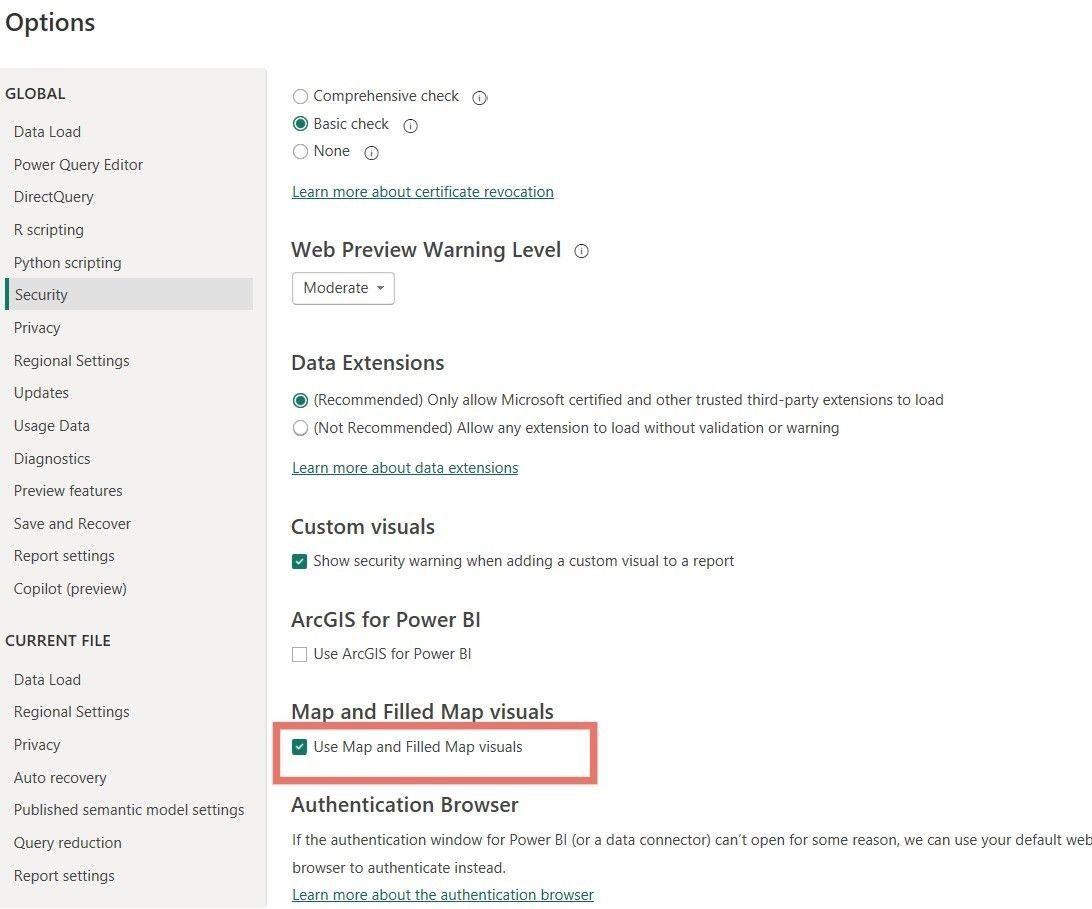Click the CURRENT FILE section label

pos(58,641)
